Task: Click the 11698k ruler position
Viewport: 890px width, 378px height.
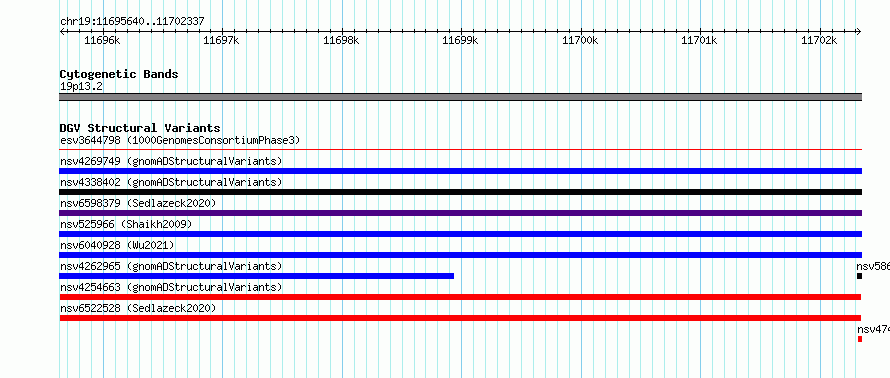Action: (x=341, y=40)
